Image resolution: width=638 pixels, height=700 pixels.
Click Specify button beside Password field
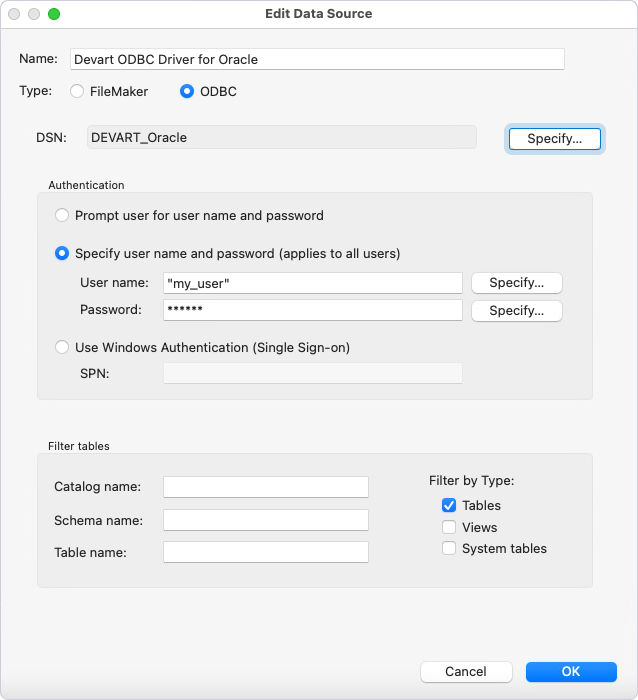[x=517, y=311]
